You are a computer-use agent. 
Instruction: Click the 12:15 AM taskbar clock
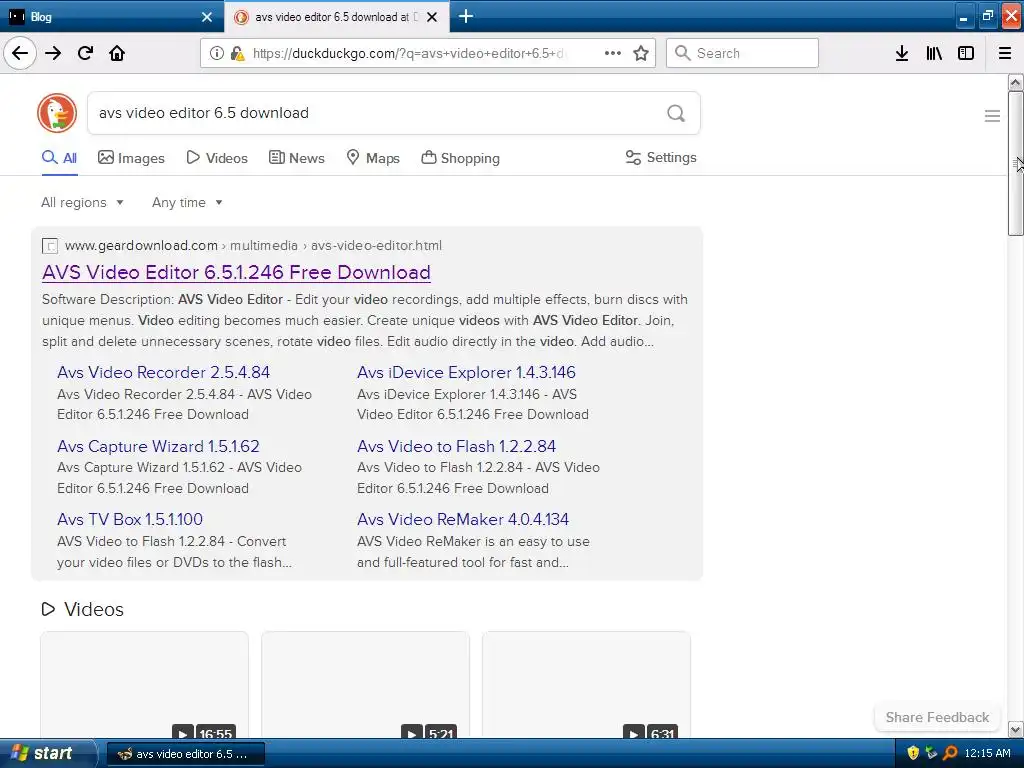(x=987, y=753)
